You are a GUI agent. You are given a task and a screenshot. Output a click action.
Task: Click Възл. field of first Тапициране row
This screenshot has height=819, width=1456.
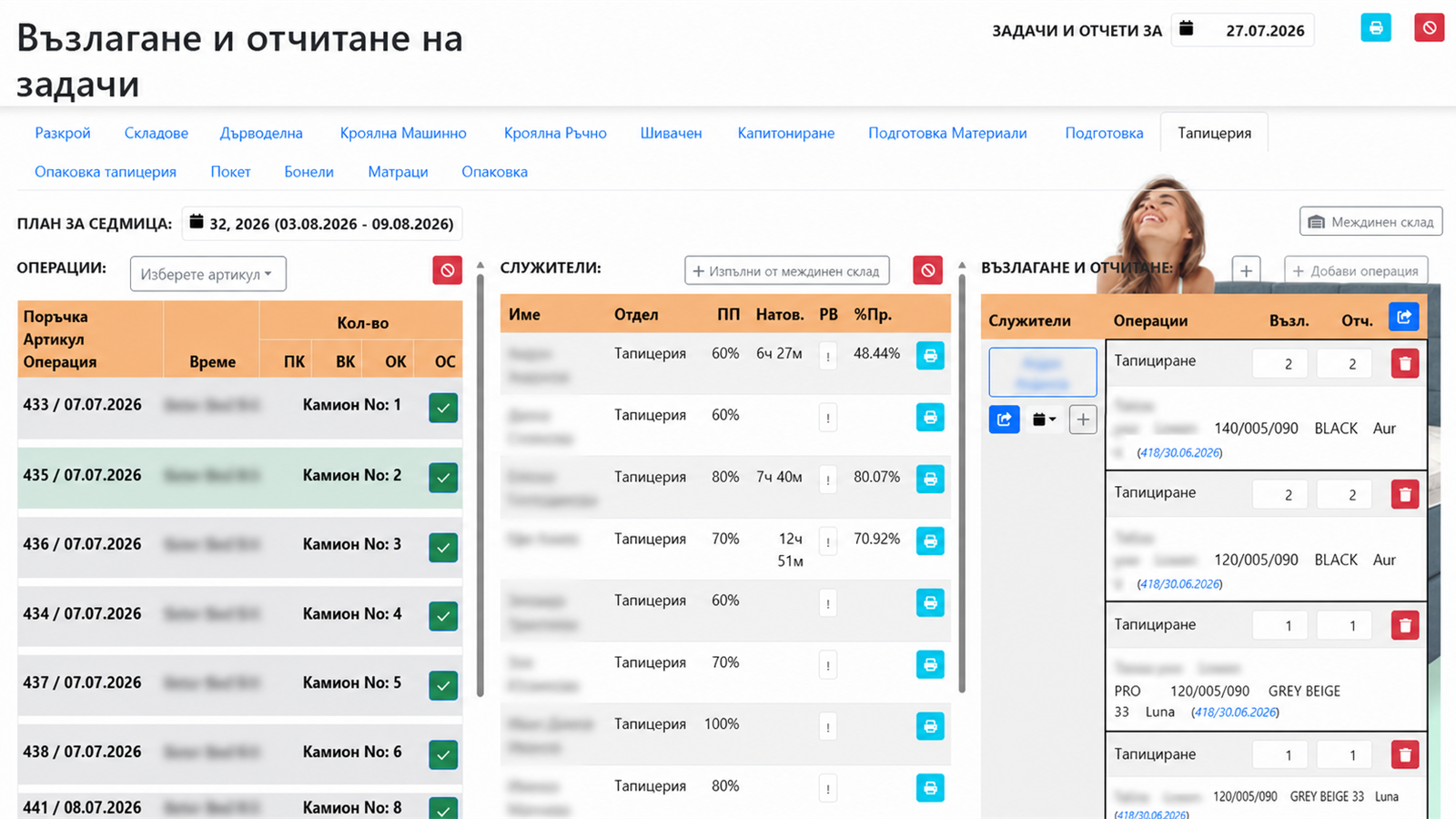pos(1280,363)
